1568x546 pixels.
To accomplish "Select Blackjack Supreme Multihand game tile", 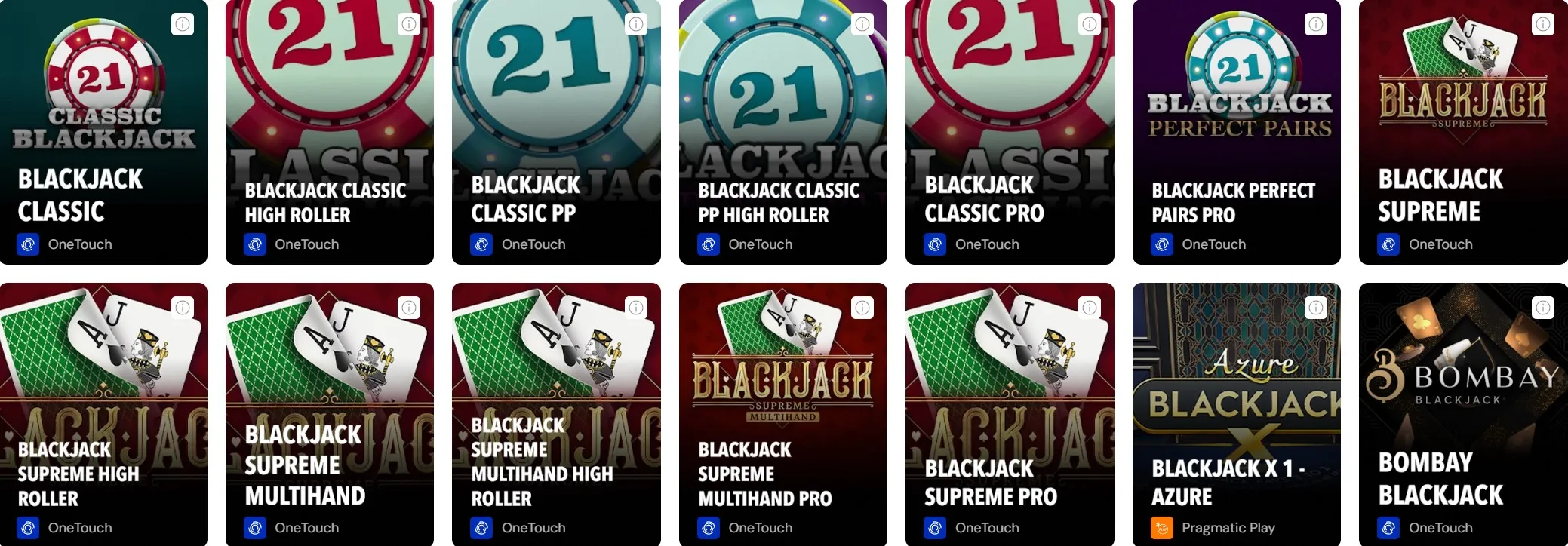I will point(330,415).
